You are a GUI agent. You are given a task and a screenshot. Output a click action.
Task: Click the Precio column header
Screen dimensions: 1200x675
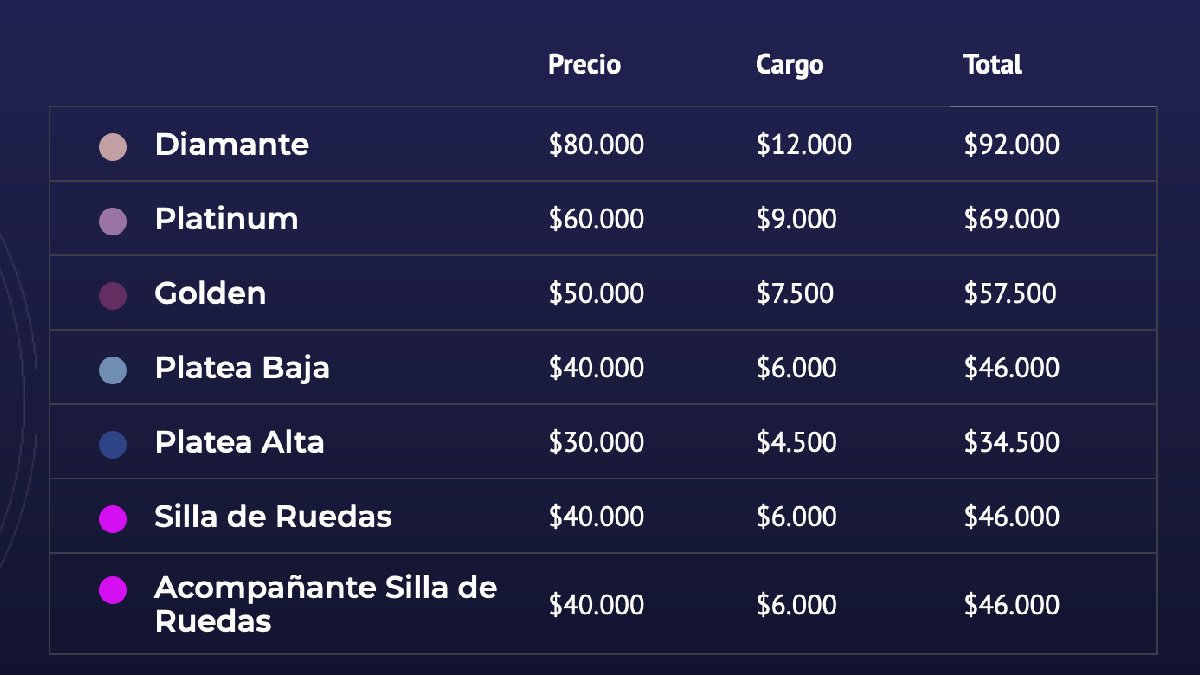[x=584, y=65]
